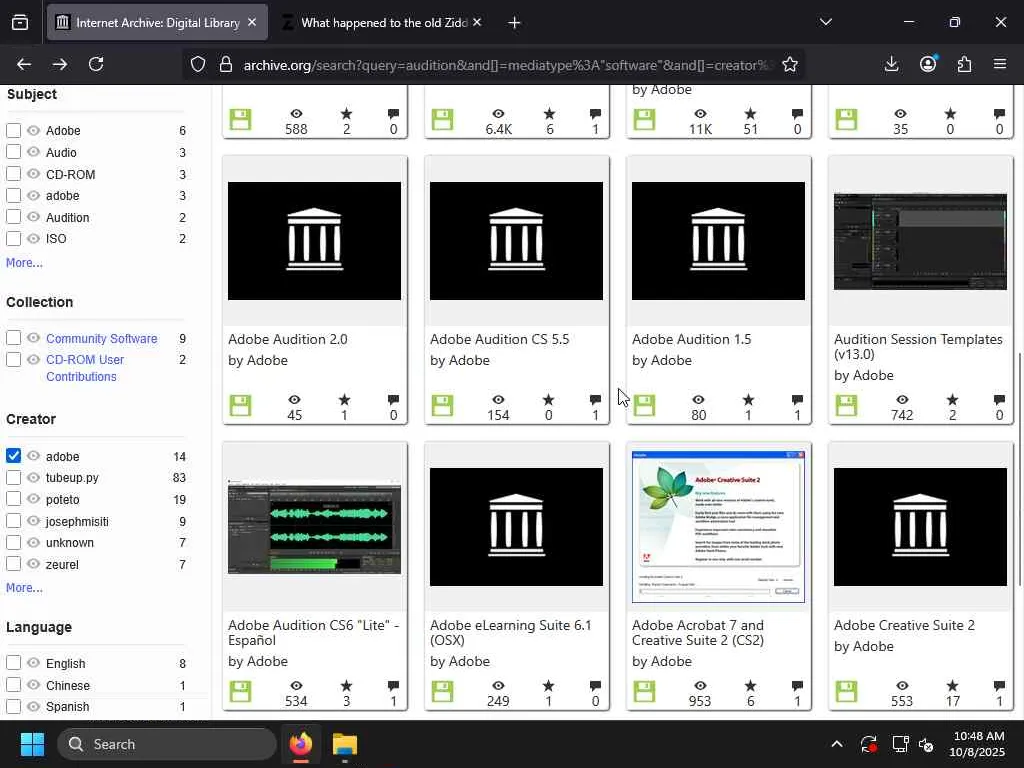
Task: Check the Audio subject checkbox
Action: tap(14, 152)
